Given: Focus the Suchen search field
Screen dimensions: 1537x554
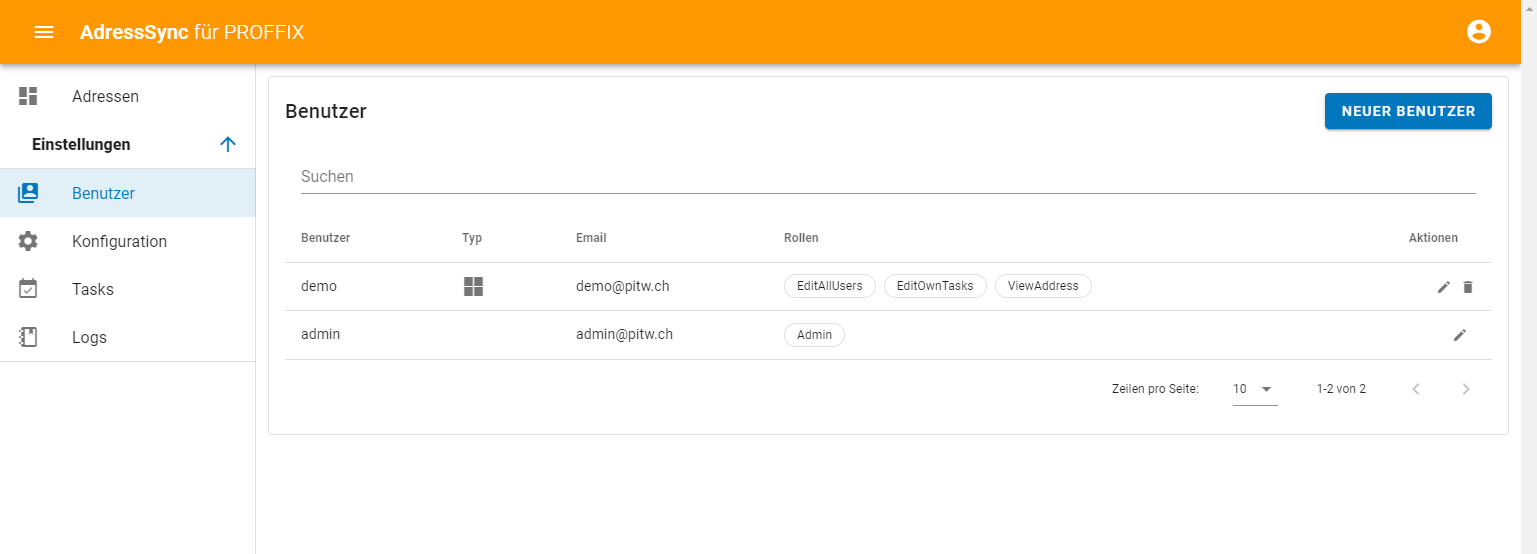Looking at the screenshot, I should (887, 176).
